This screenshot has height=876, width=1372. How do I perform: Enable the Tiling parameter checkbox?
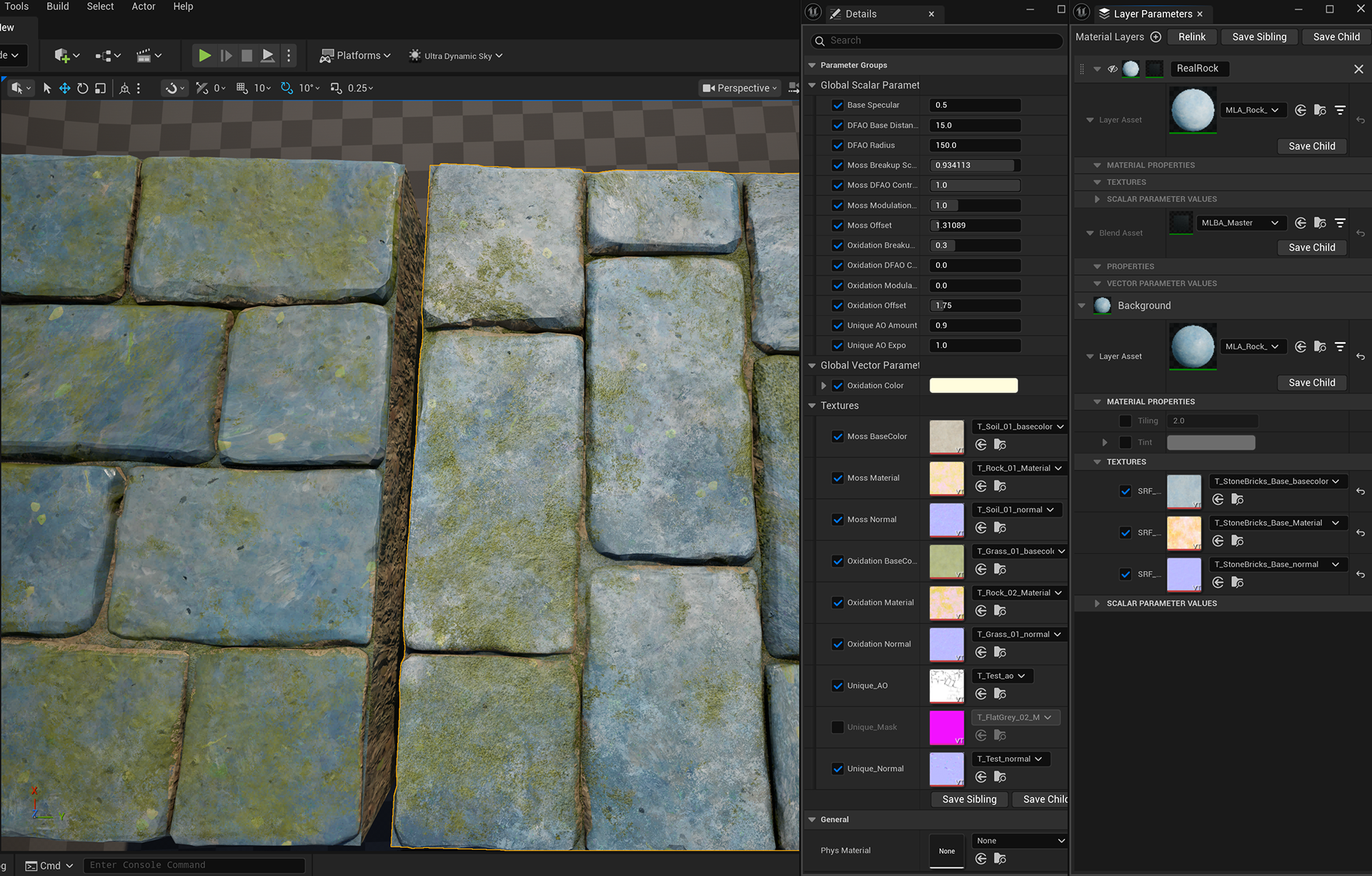coord(1125,421)
